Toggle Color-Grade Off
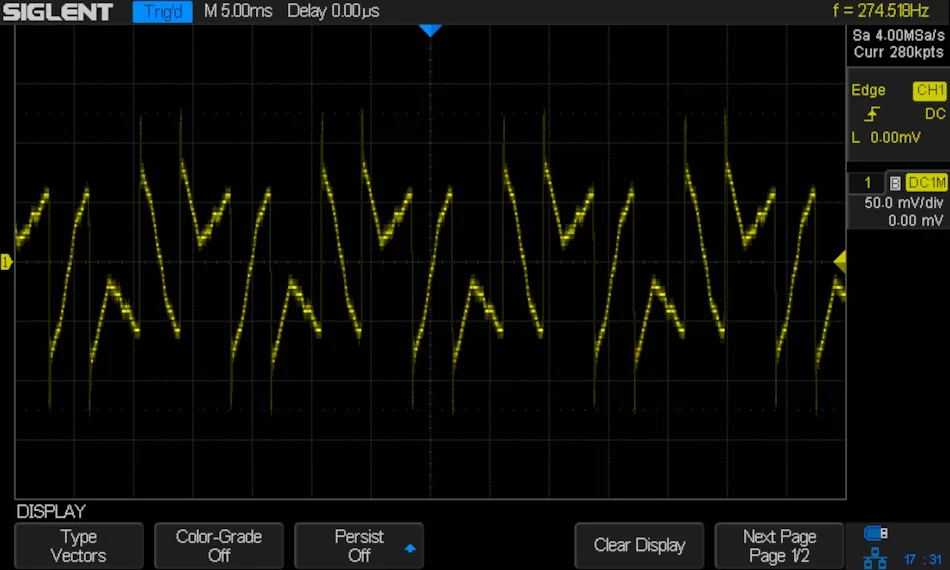The width and height of the screenshot is (950, 570). 219,546
